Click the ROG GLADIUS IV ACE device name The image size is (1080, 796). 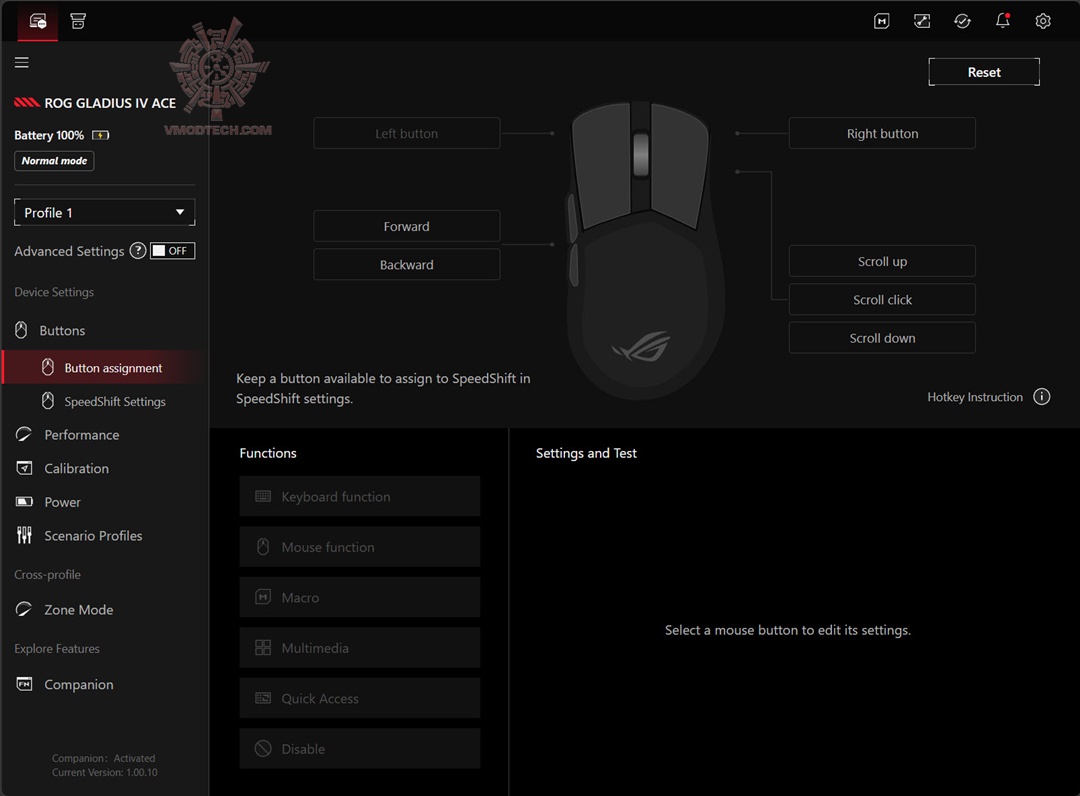pos(110,103)
